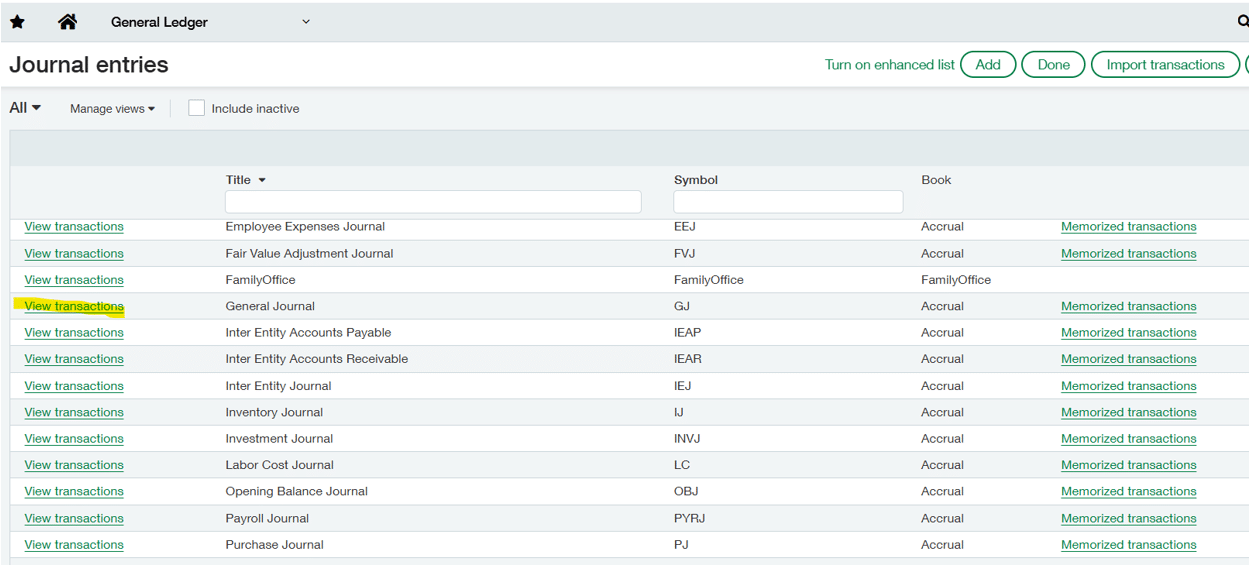This screenshot has height=567, width=1250.
Task: Open Memorized transactions for Inventory Journal
Action: click(1128, 412)
